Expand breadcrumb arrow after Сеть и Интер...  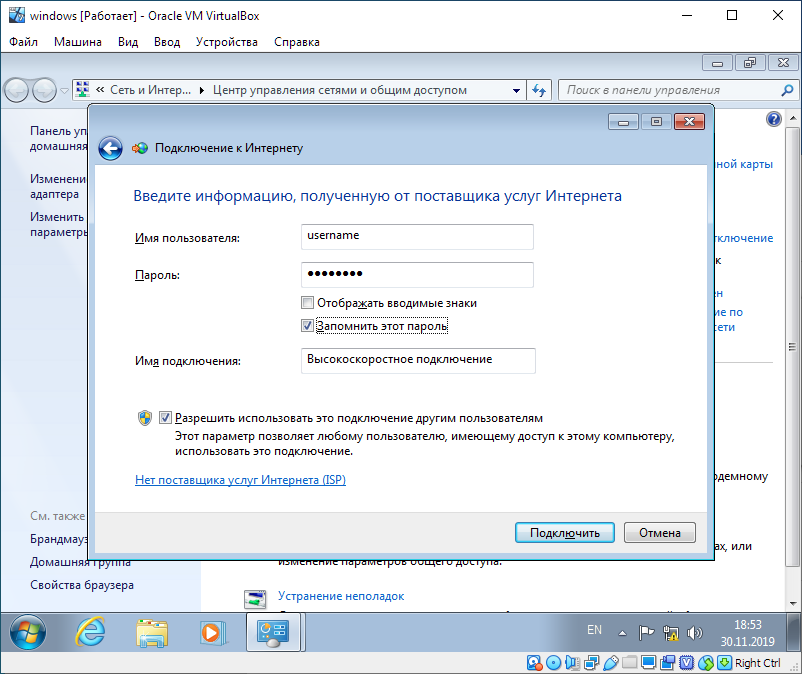(x=202, y=91)
